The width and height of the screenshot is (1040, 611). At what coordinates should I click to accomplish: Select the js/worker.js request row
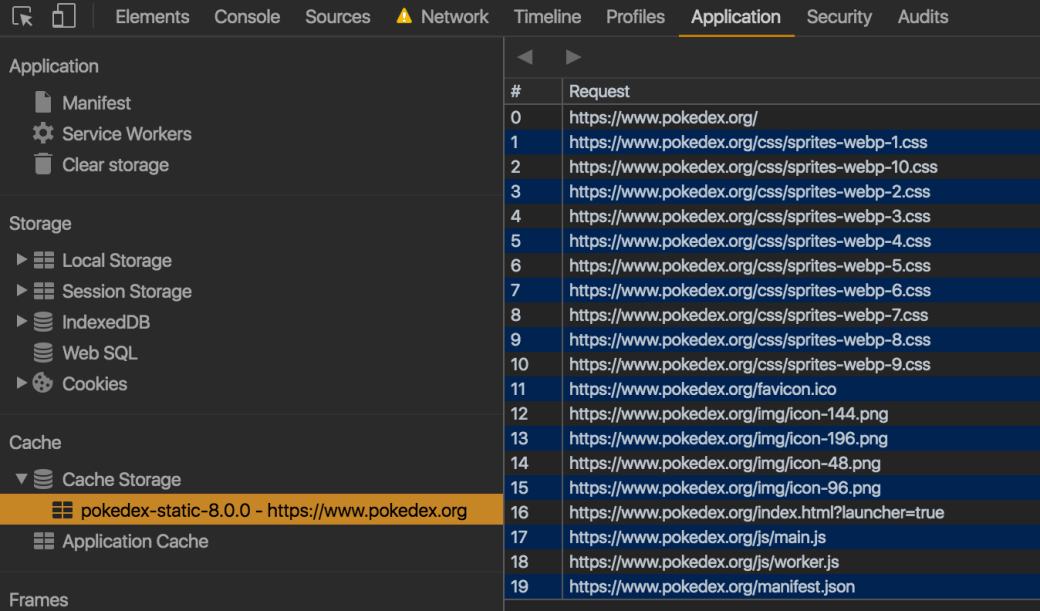(x=772, y=562)
